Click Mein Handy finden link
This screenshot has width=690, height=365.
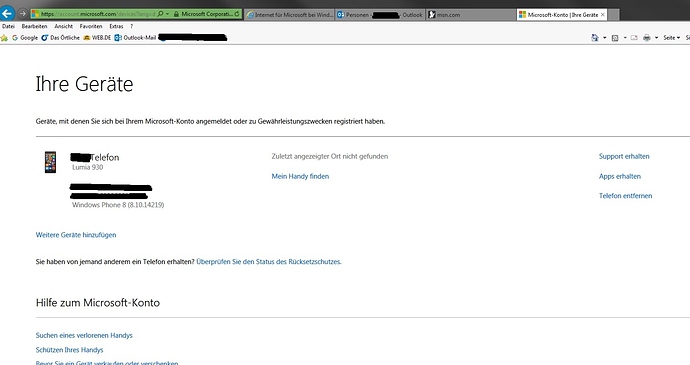(x=300, y=176)
